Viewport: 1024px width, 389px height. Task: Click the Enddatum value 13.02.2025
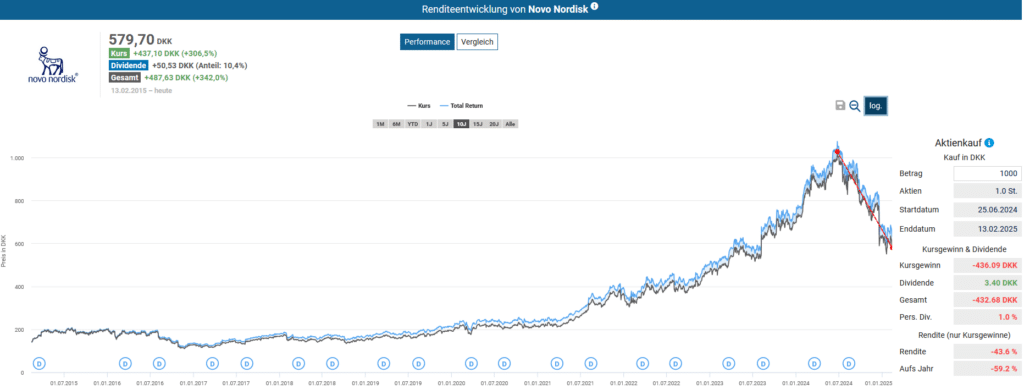(x=987, y=228)
